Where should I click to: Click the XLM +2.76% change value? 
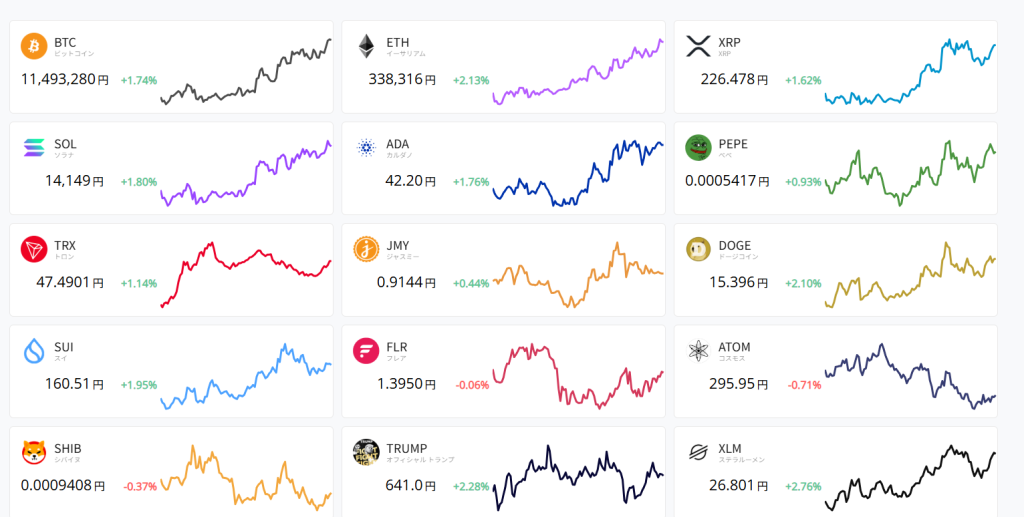[803, 487]
